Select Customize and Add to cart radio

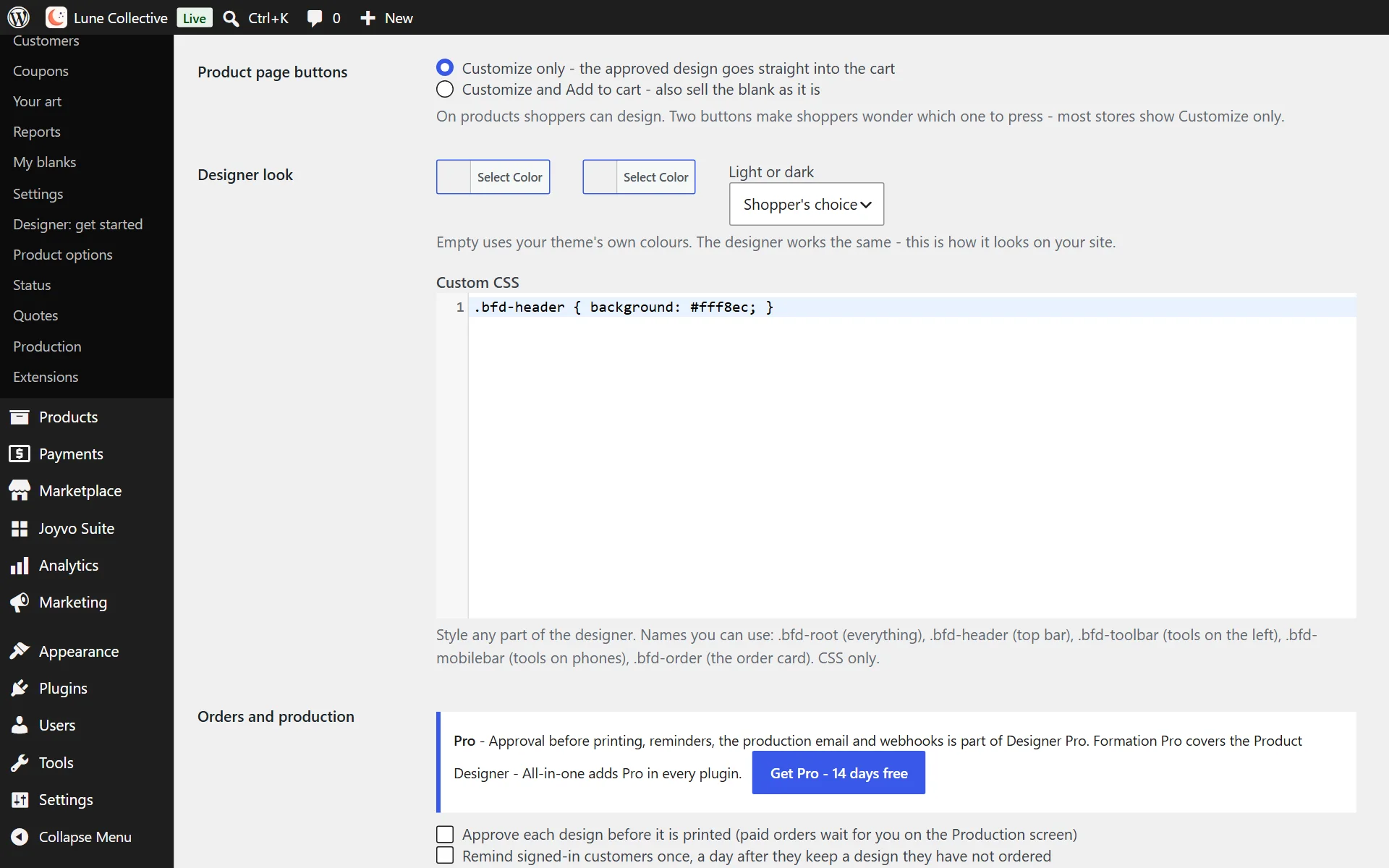(445, 89)
